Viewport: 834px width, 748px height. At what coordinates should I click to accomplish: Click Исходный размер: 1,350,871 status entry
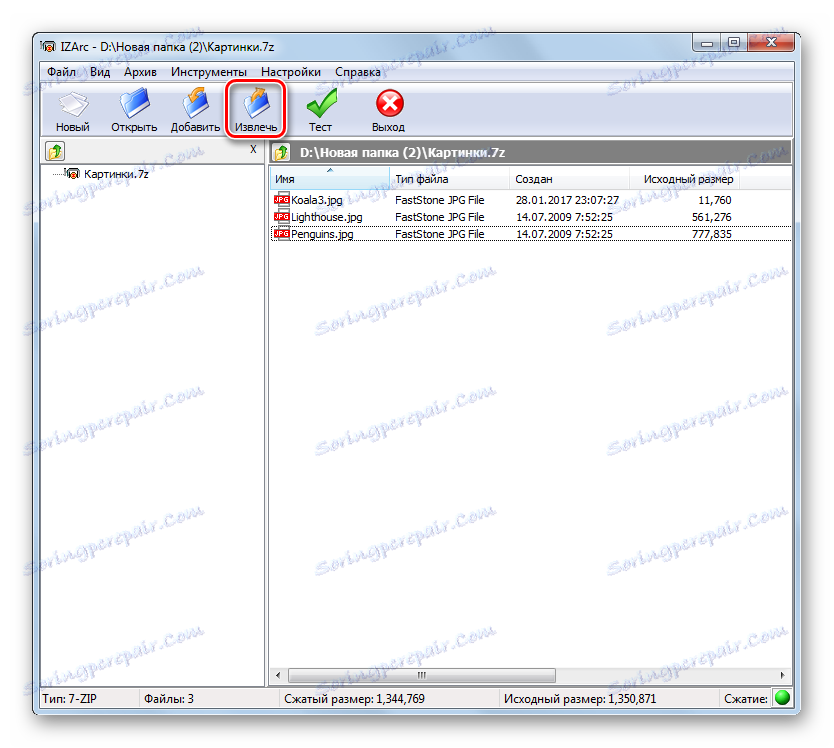[x=580, y=699]
